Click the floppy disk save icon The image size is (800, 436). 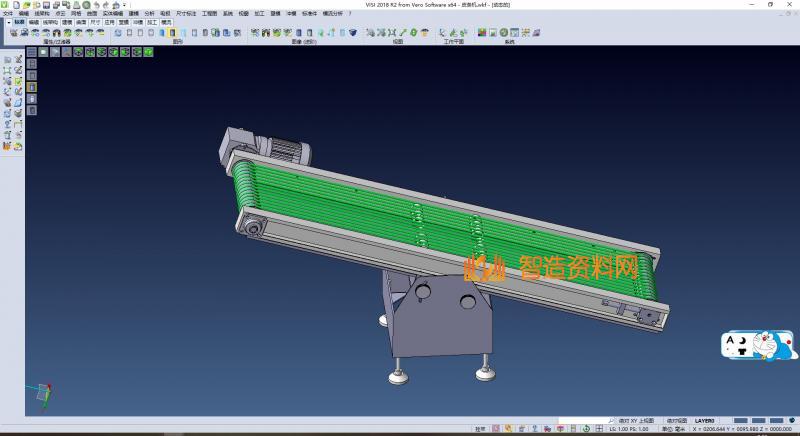(x=46, y=5)
